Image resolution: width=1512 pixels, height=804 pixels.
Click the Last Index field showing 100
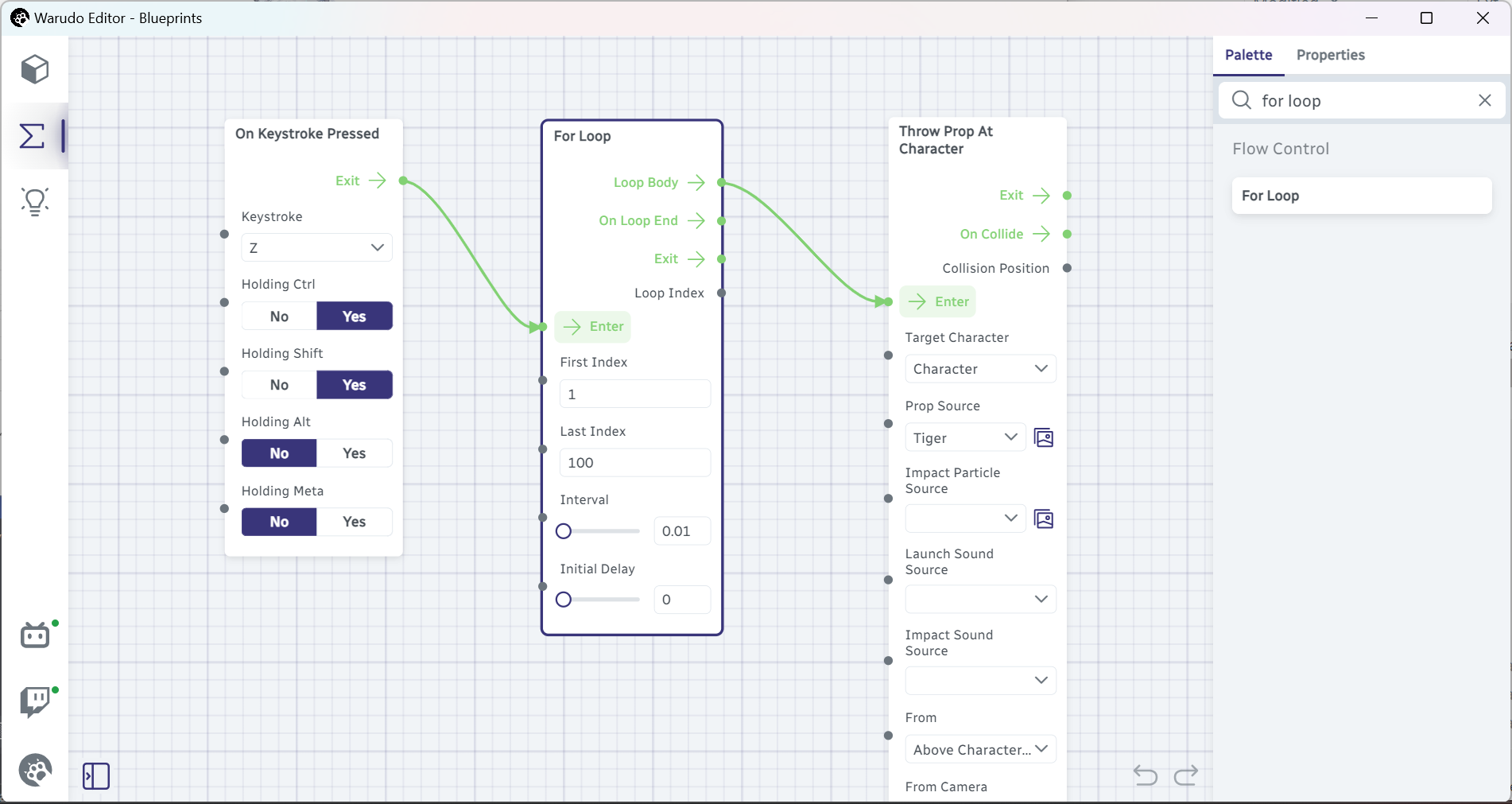[635, 463]
